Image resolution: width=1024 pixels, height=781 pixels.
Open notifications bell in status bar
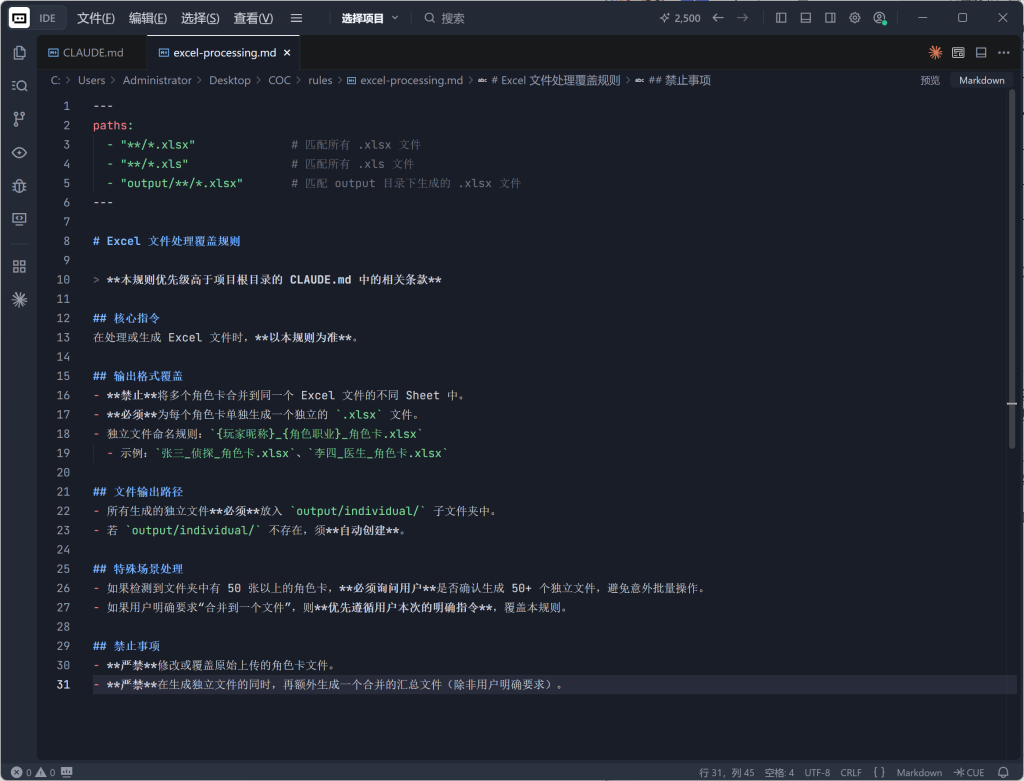pos(1003,773)
